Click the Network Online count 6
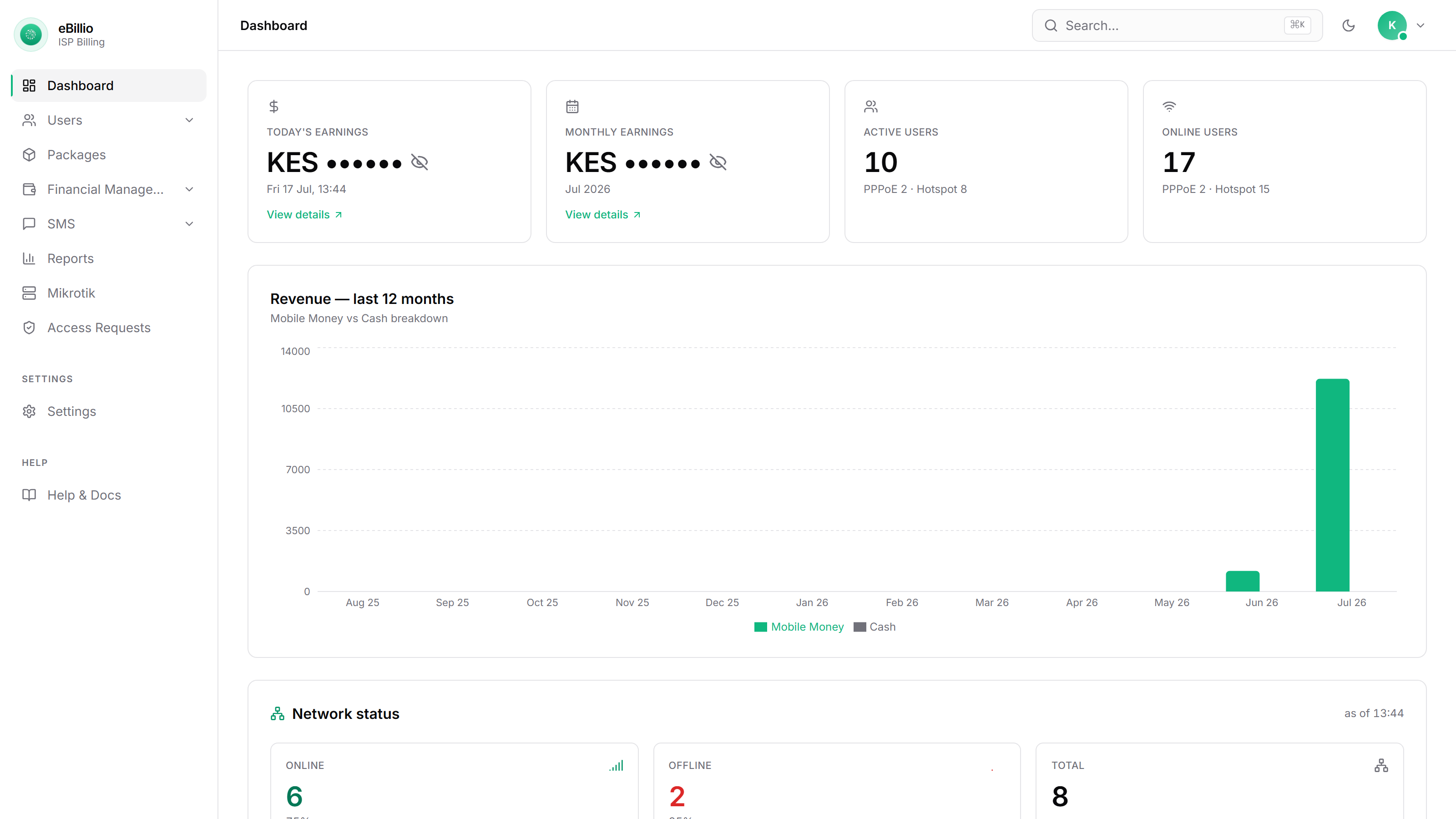The image size is (1456, 819). [294, 796]
